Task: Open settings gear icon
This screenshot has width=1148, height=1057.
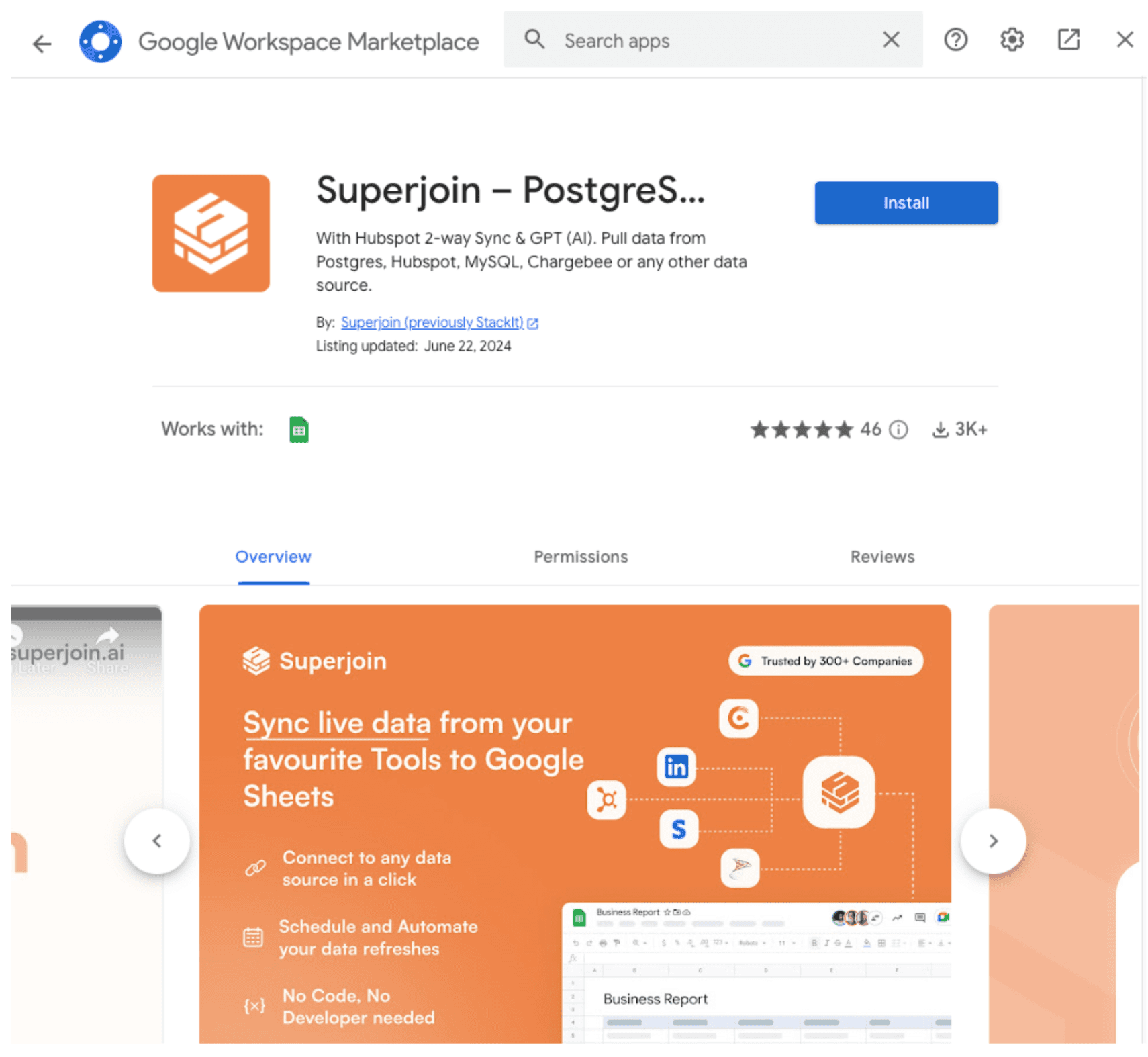Action: pyautogui.click(x=1011, y=40)
